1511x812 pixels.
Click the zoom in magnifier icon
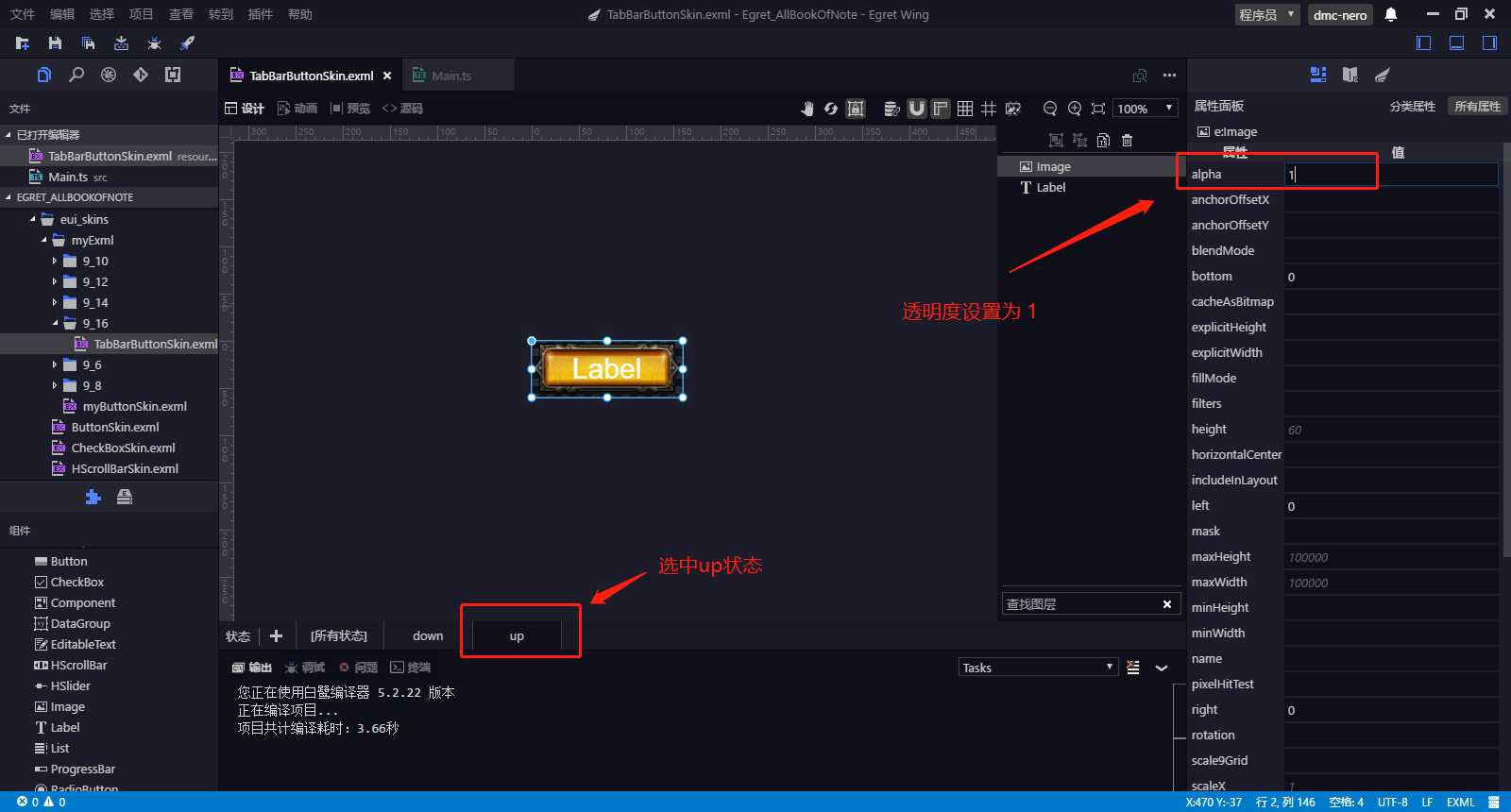1074,109
